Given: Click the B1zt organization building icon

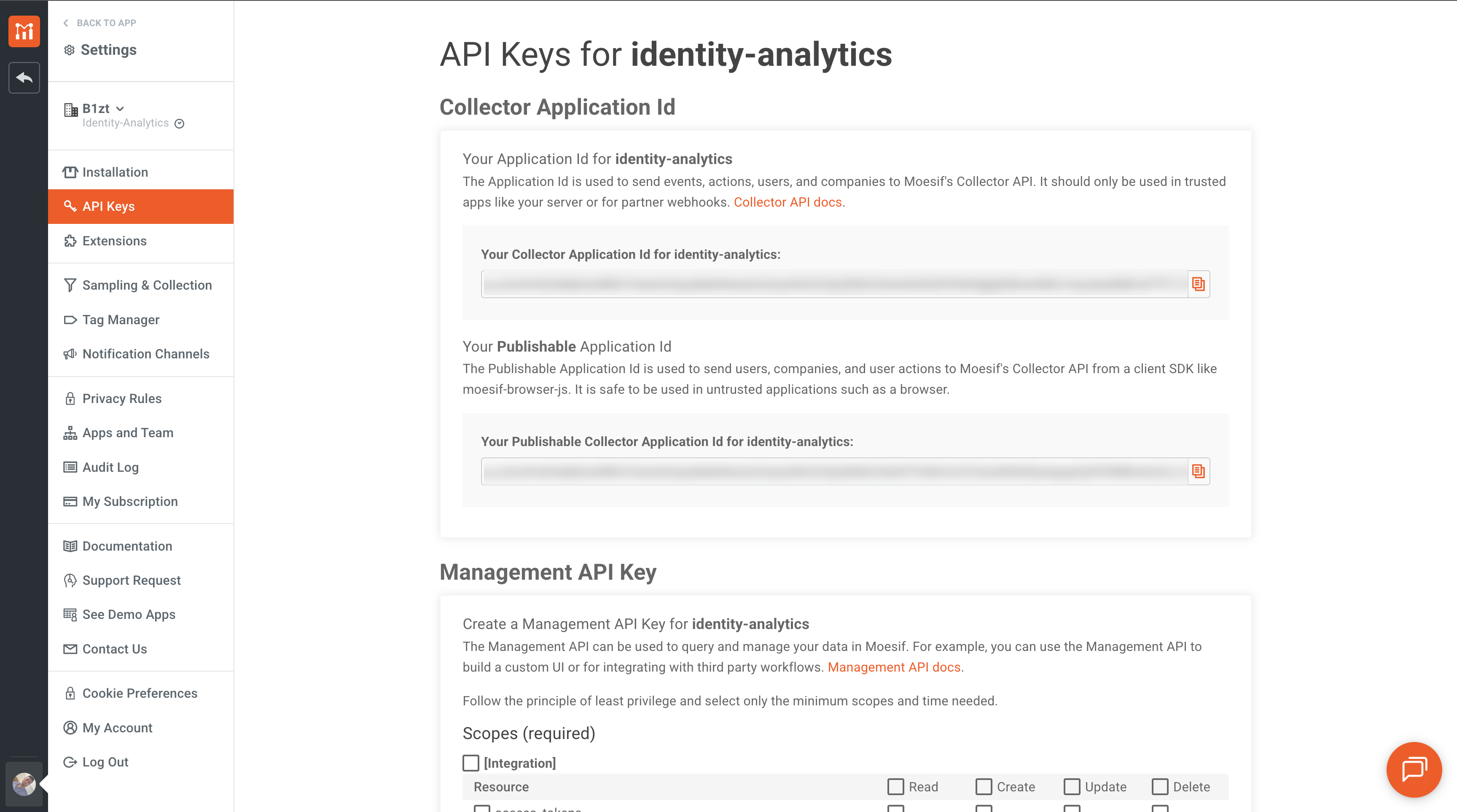Looking at the screenshot, I should [71, 109].
